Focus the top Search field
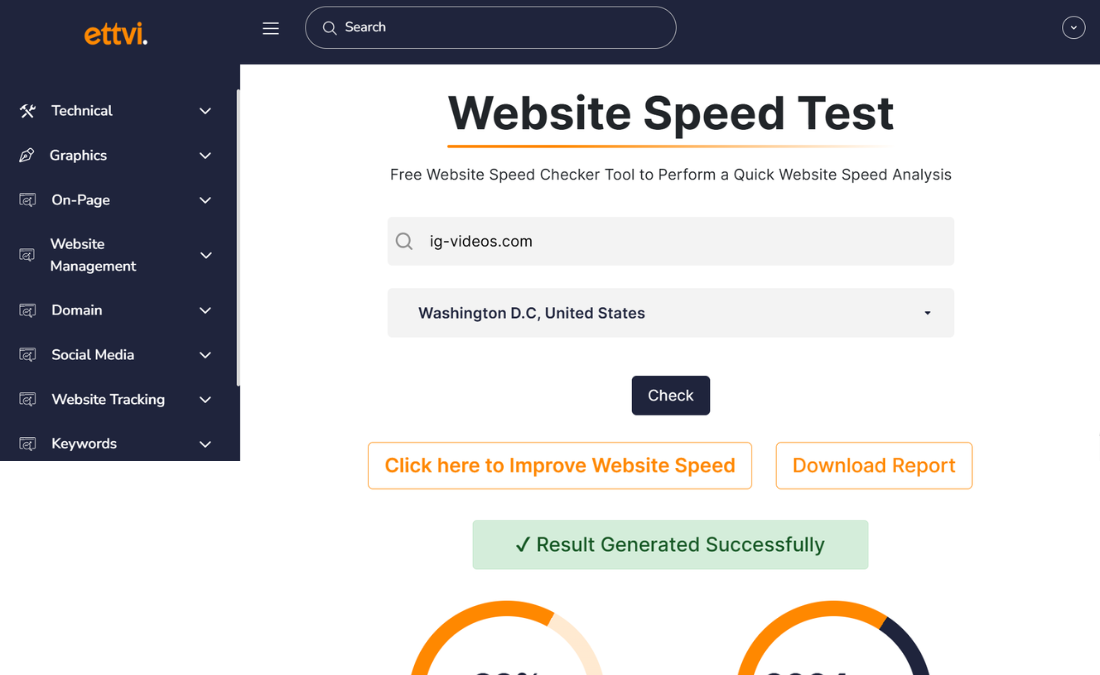This screenshot has width=1100, height=675. point(490,27)
